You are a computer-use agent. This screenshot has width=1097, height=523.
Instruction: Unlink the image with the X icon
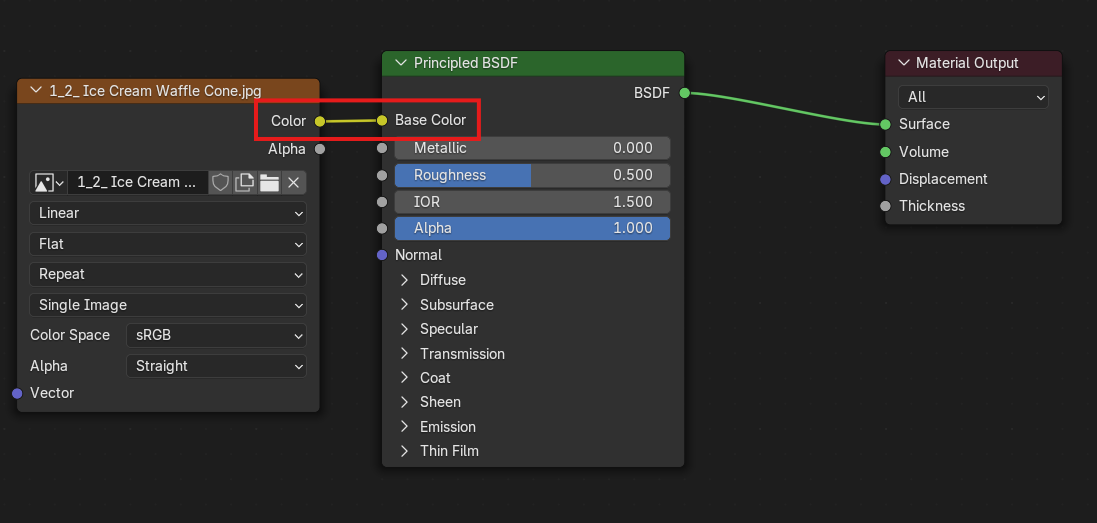pyautogui.click(x=293, y=182)
